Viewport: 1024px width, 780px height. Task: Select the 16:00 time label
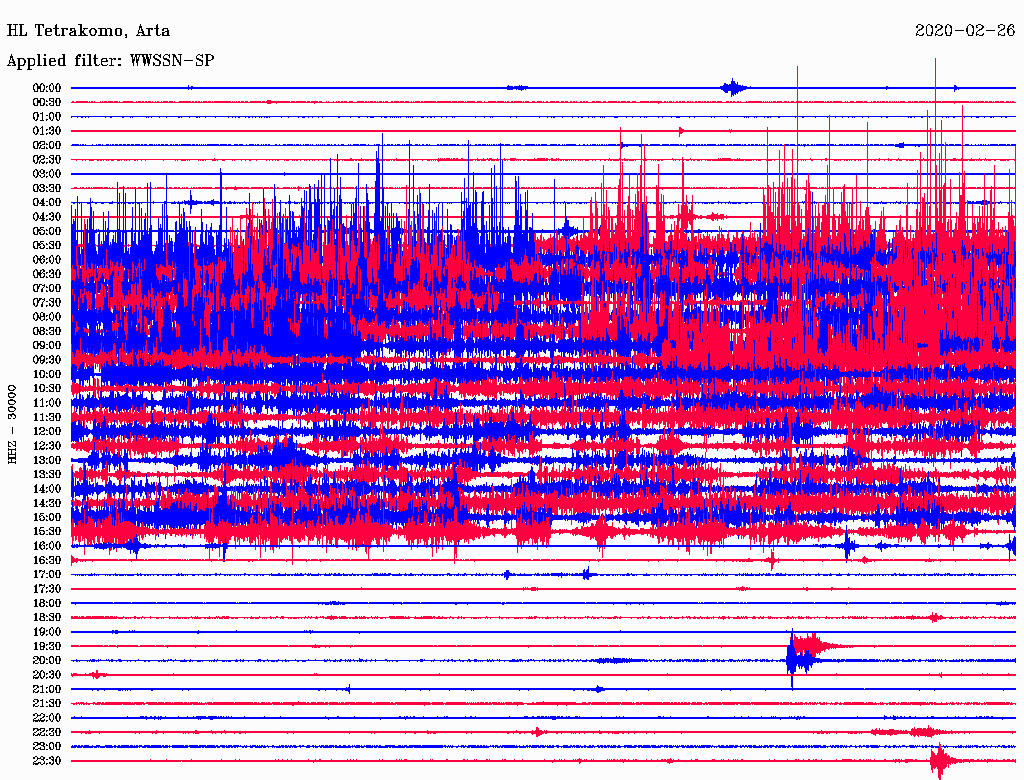(x=47, y=545)
